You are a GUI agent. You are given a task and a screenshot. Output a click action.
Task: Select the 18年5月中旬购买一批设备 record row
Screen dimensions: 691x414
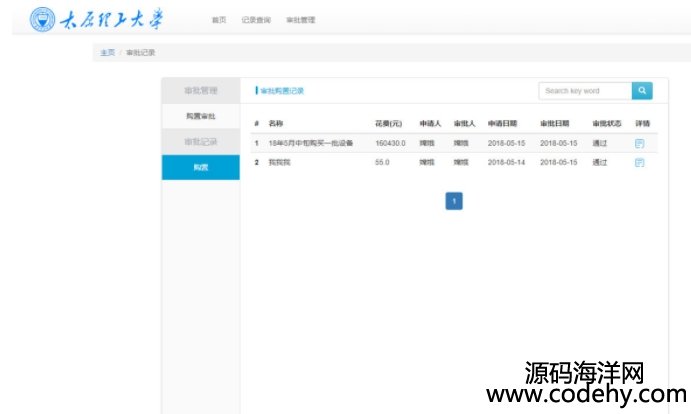(310, 143)
